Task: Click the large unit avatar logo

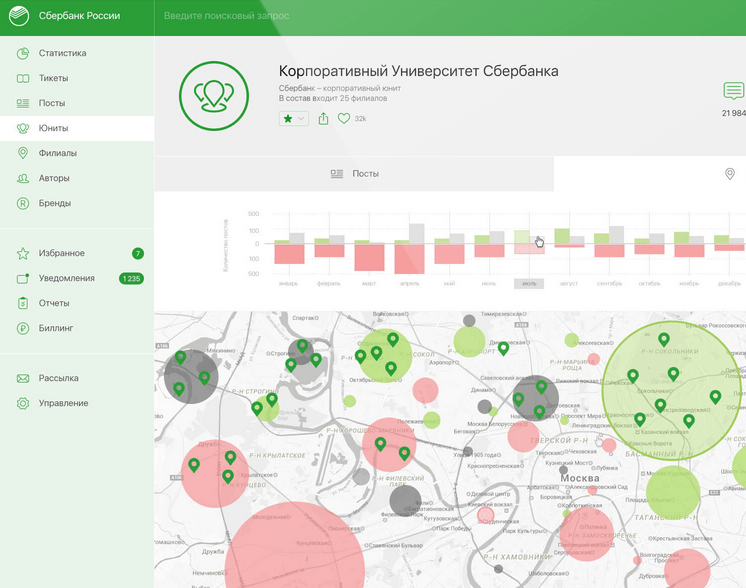Action: [214, 96]
